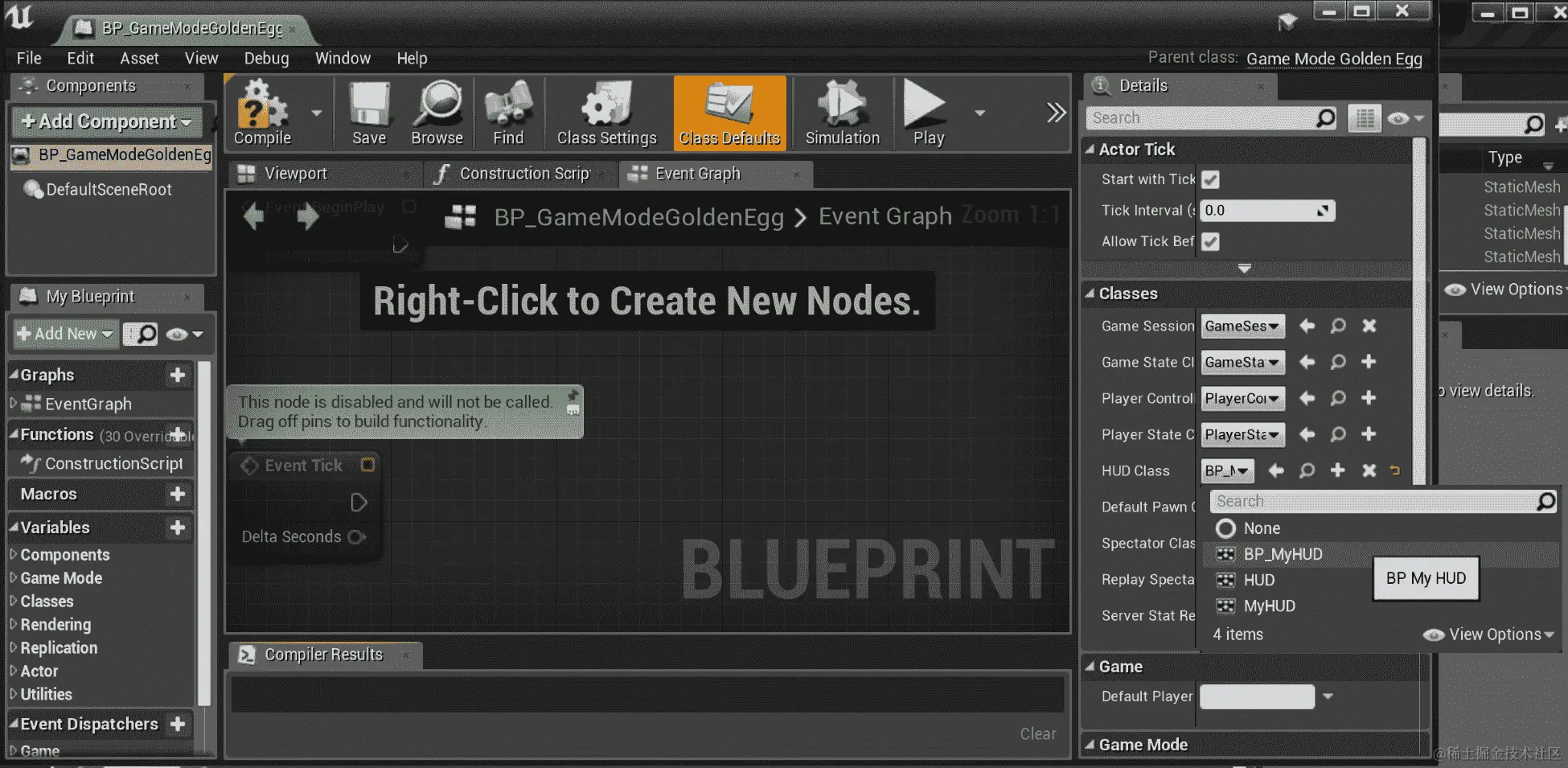This screenshot has width=1568, height=768.
Task: Go forward in graph navigation history
Action: (307, 216)
